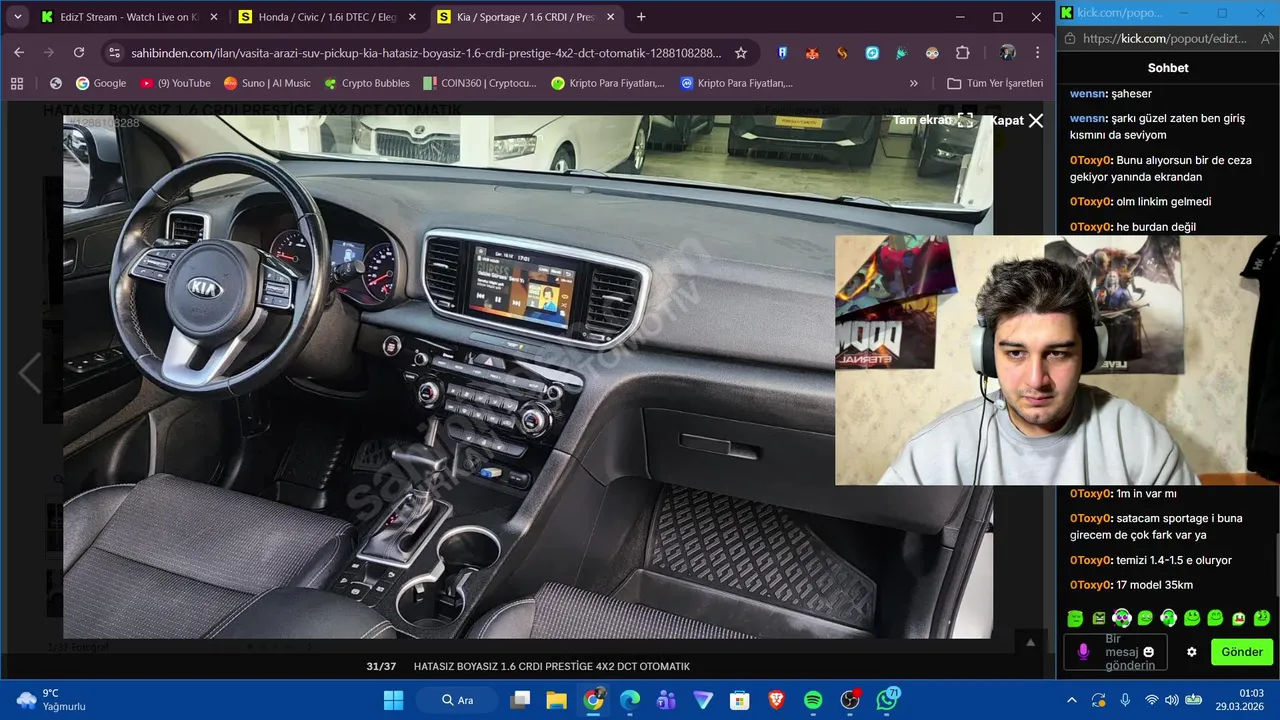Open Tüm Yer İşaretleri bookmarks folder
Image resolution: width=1280 pixels, height=720 pixels.
click(x=995, y=83)
